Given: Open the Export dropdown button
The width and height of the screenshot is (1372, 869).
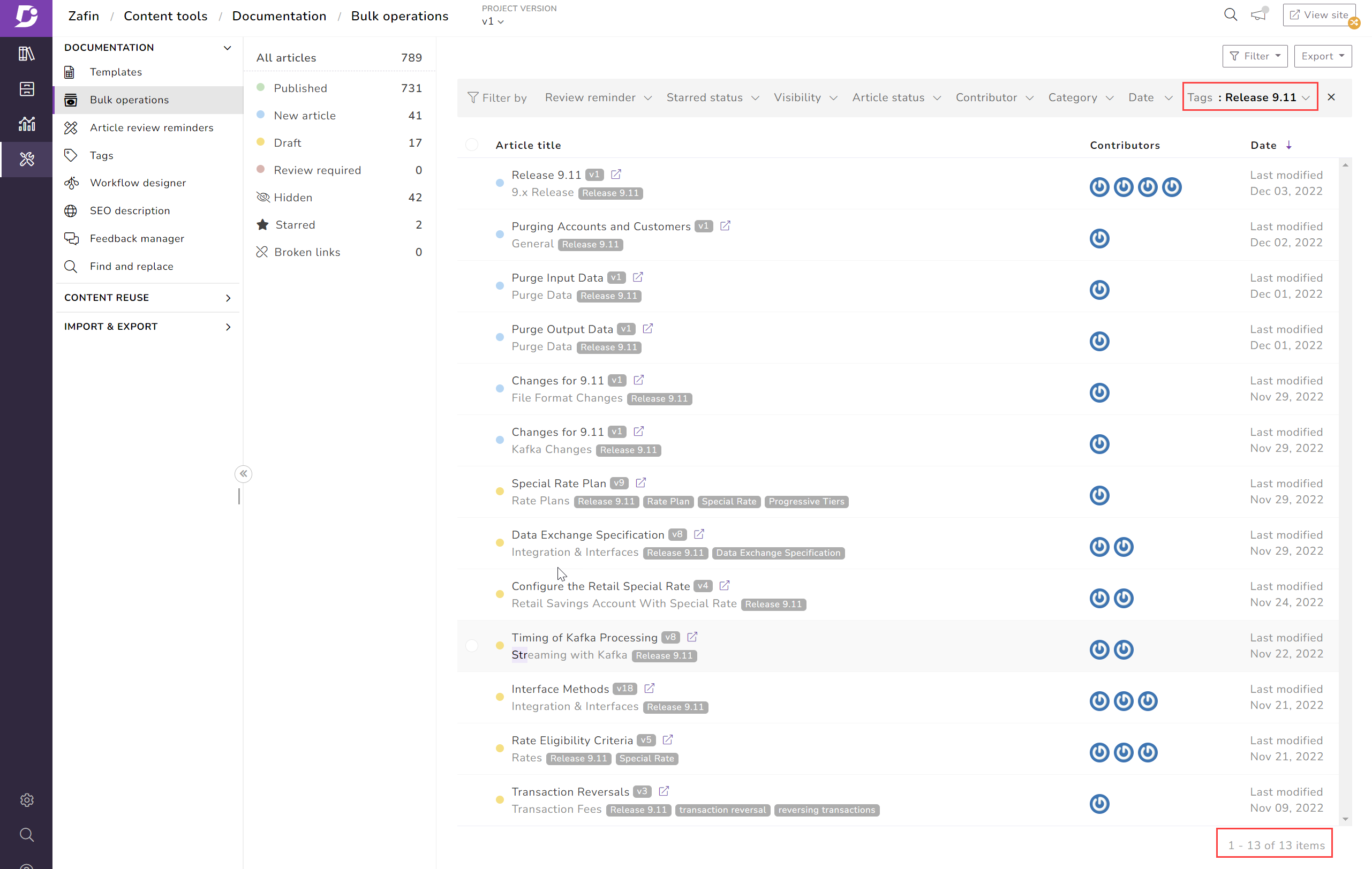Looking at the screenshot, I should click(1322, 56).
